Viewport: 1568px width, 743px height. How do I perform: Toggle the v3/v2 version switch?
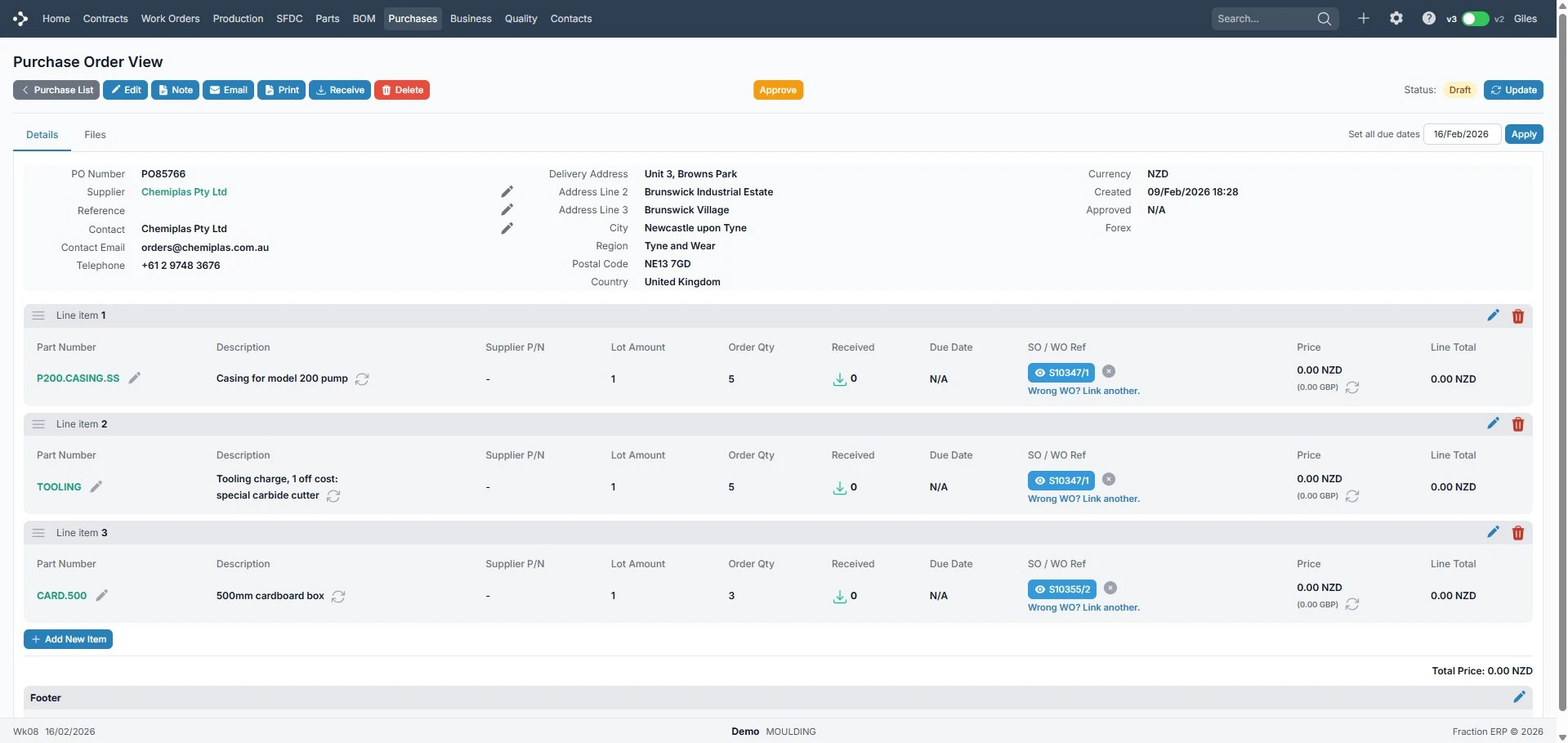[1475, 19]
